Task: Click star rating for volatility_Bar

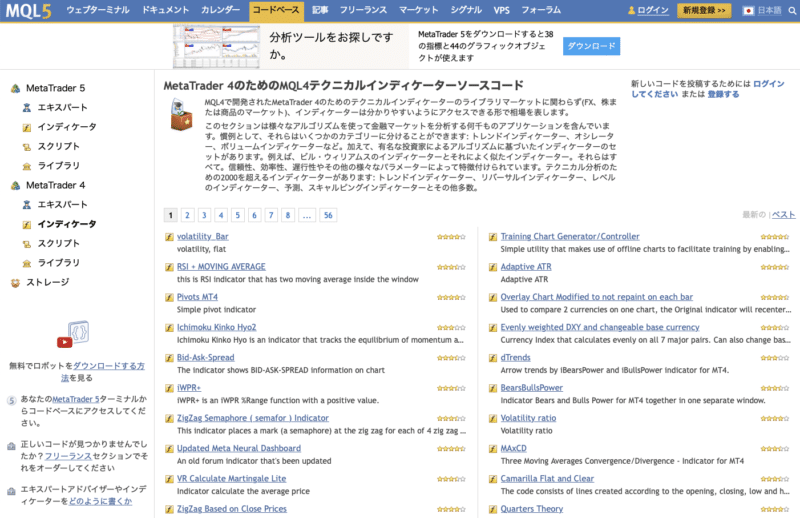Action: click(x=452, y=237)
